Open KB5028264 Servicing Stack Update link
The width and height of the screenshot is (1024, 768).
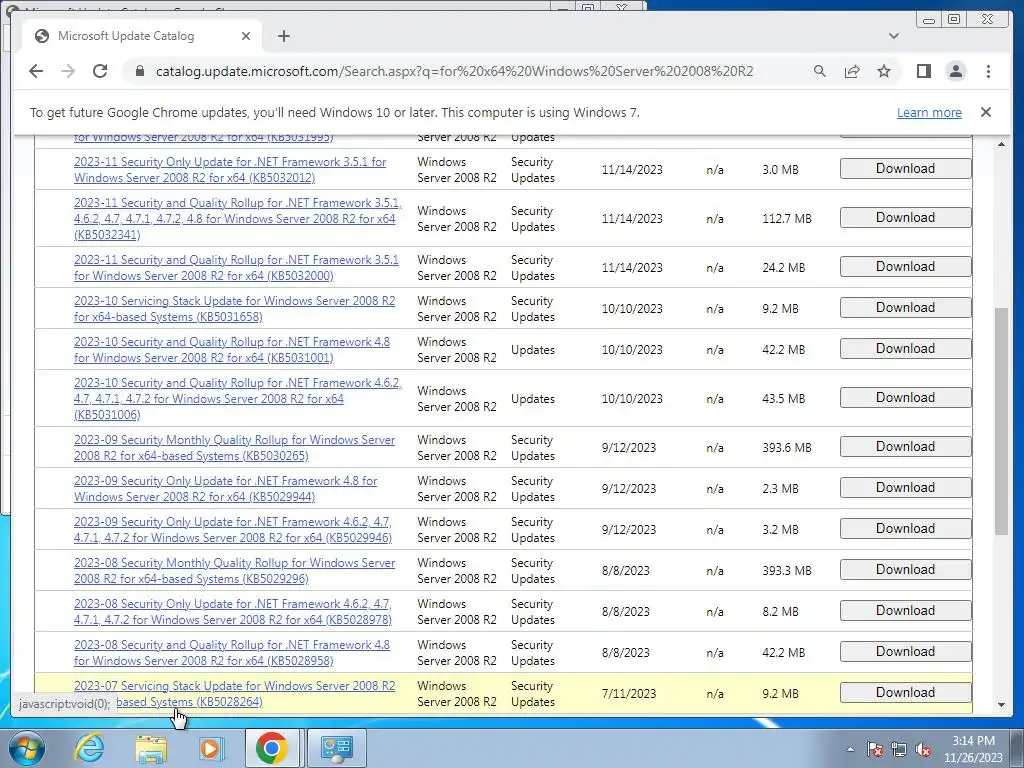(234, 694)
